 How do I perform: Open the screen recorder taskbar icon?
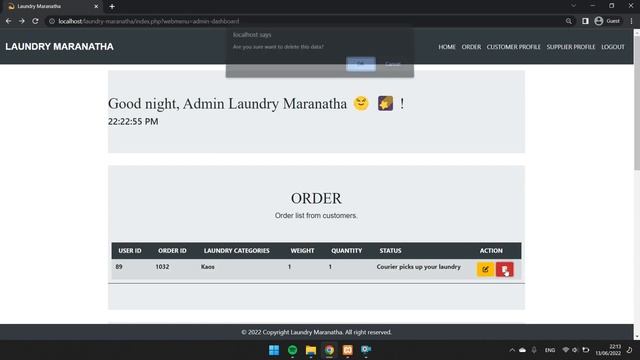pos(366,350)
